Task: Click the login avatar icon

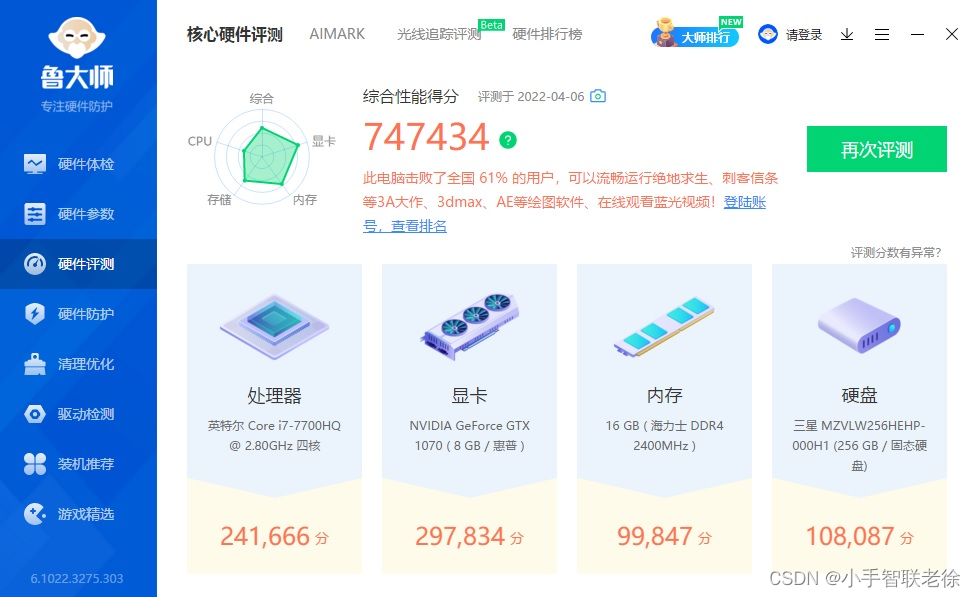Action: (767, 34)
